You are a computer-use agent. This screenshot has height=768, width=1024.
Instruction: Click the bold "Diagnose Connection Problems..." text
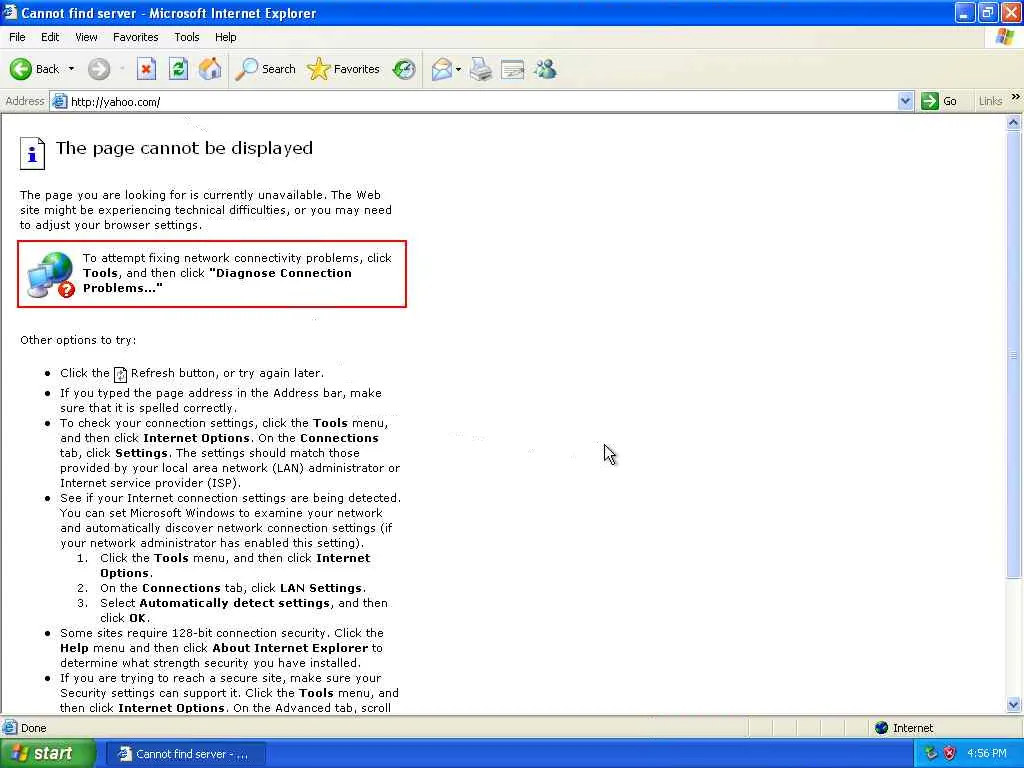pos(217,280)
